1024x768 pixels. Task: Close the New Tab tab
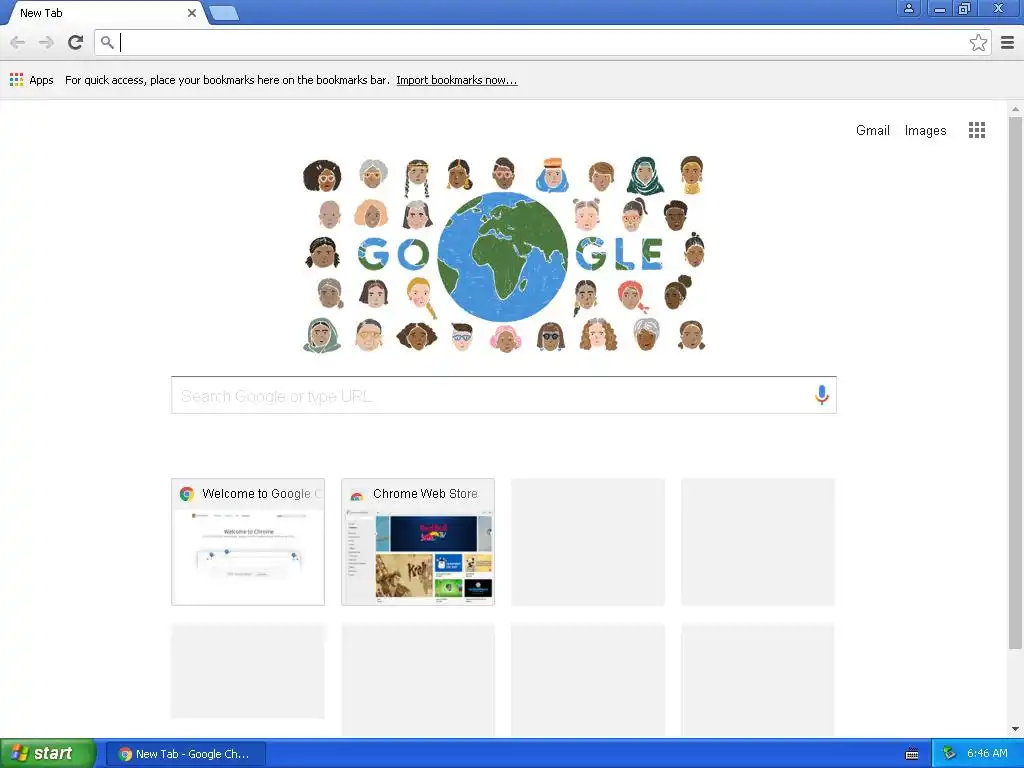tap(191, 12)
